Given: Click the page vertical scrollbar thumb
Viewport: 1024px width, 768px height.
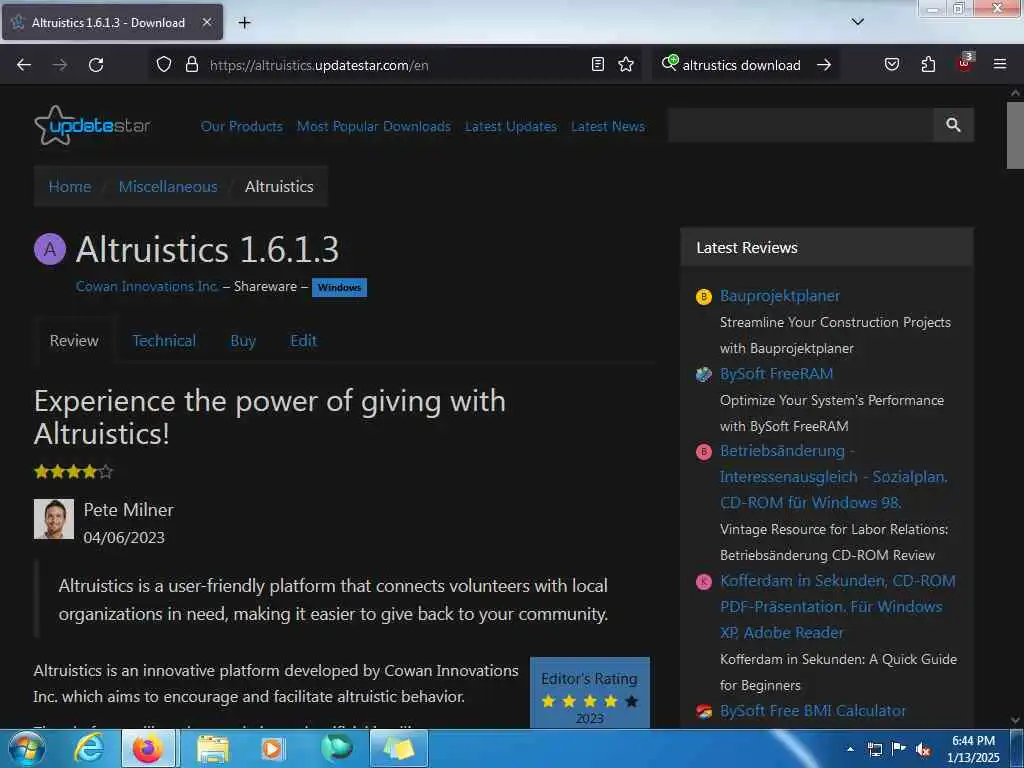Looking at the screenshot, I should [1015, 135].
